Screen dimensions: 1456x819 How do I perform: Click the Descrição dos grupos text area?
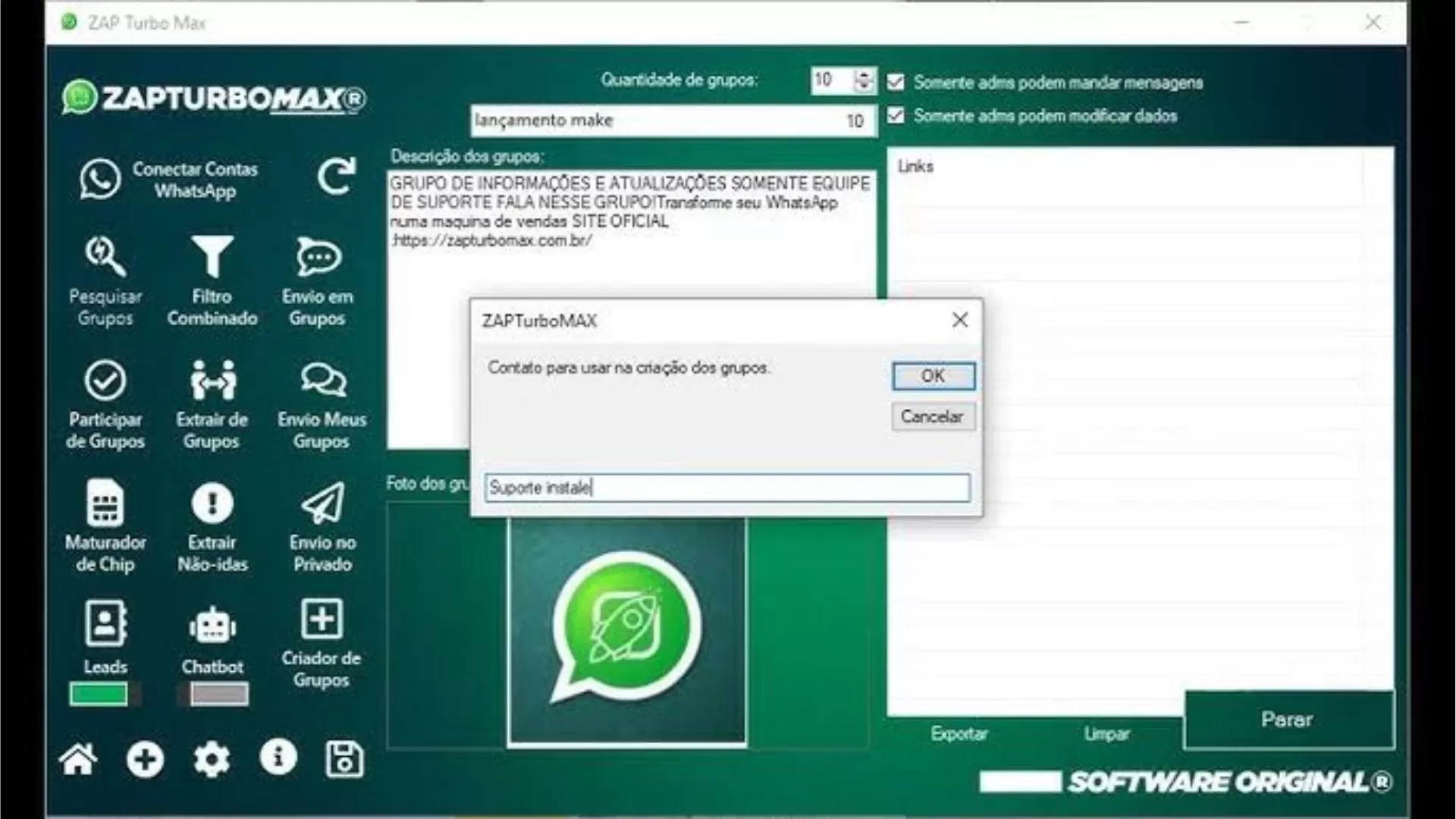pyautogui.click(x=631, y=309)
